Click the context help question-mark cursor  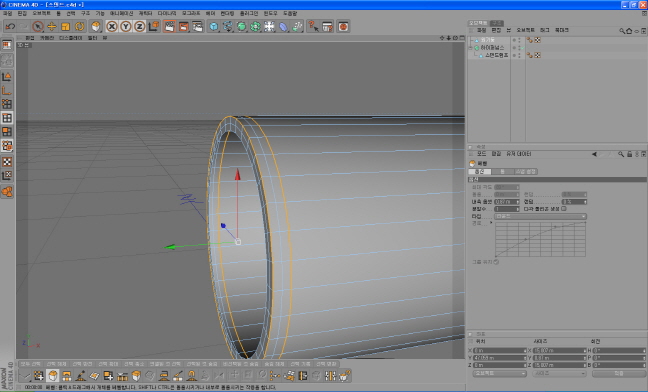pos(313,26)
